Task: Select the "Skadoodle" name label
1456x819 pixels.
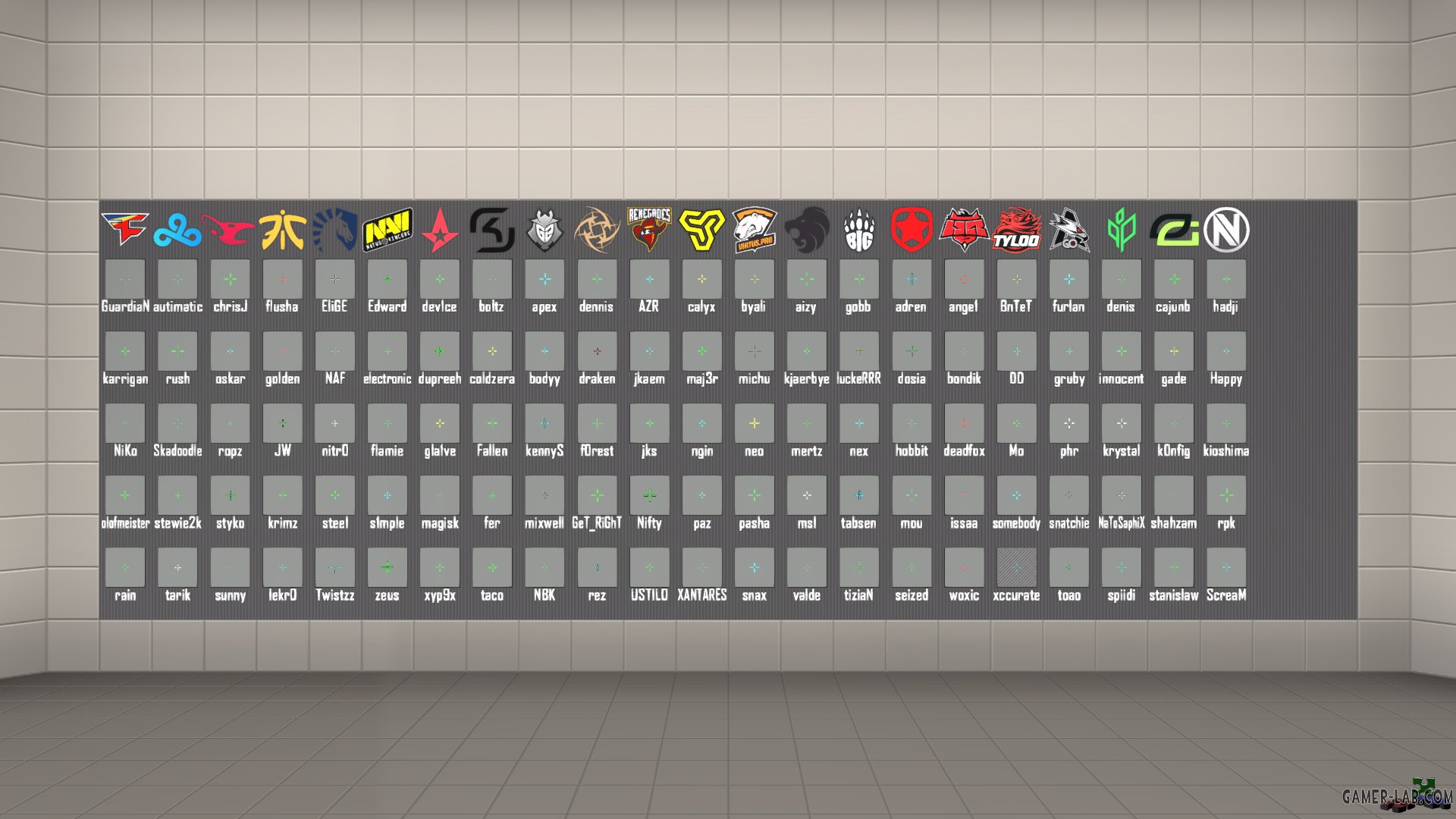Action: pos(177,450)
